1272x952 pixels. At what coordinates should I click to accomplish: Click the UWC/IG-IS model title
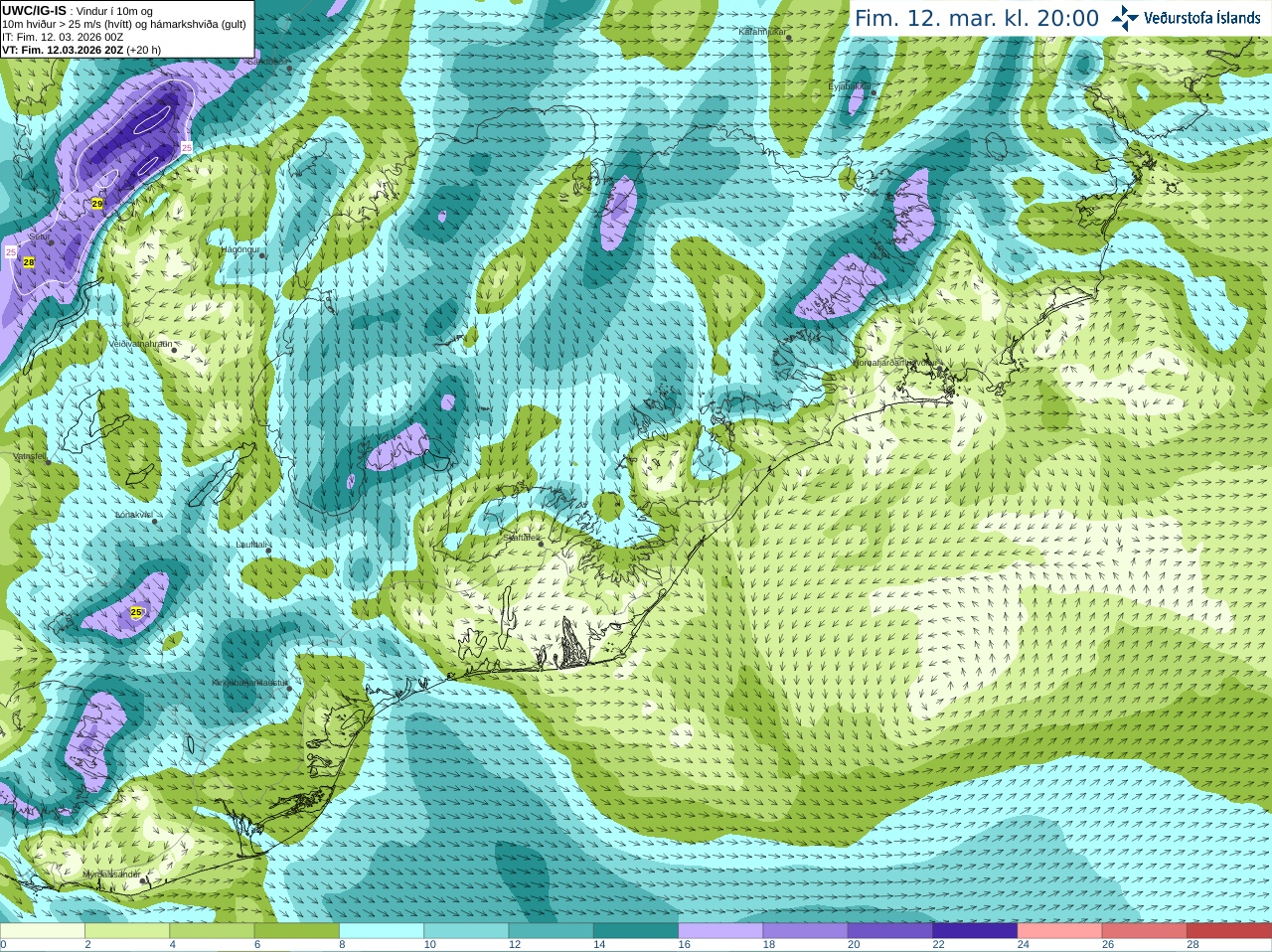coord(34,10)
